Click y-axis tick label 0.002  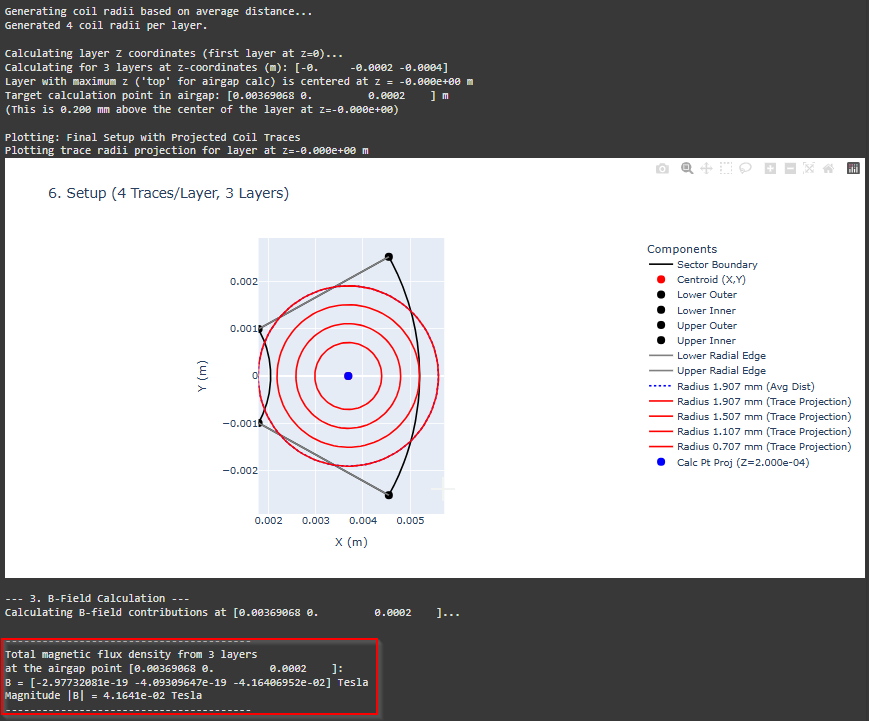(x=244, y=282)
